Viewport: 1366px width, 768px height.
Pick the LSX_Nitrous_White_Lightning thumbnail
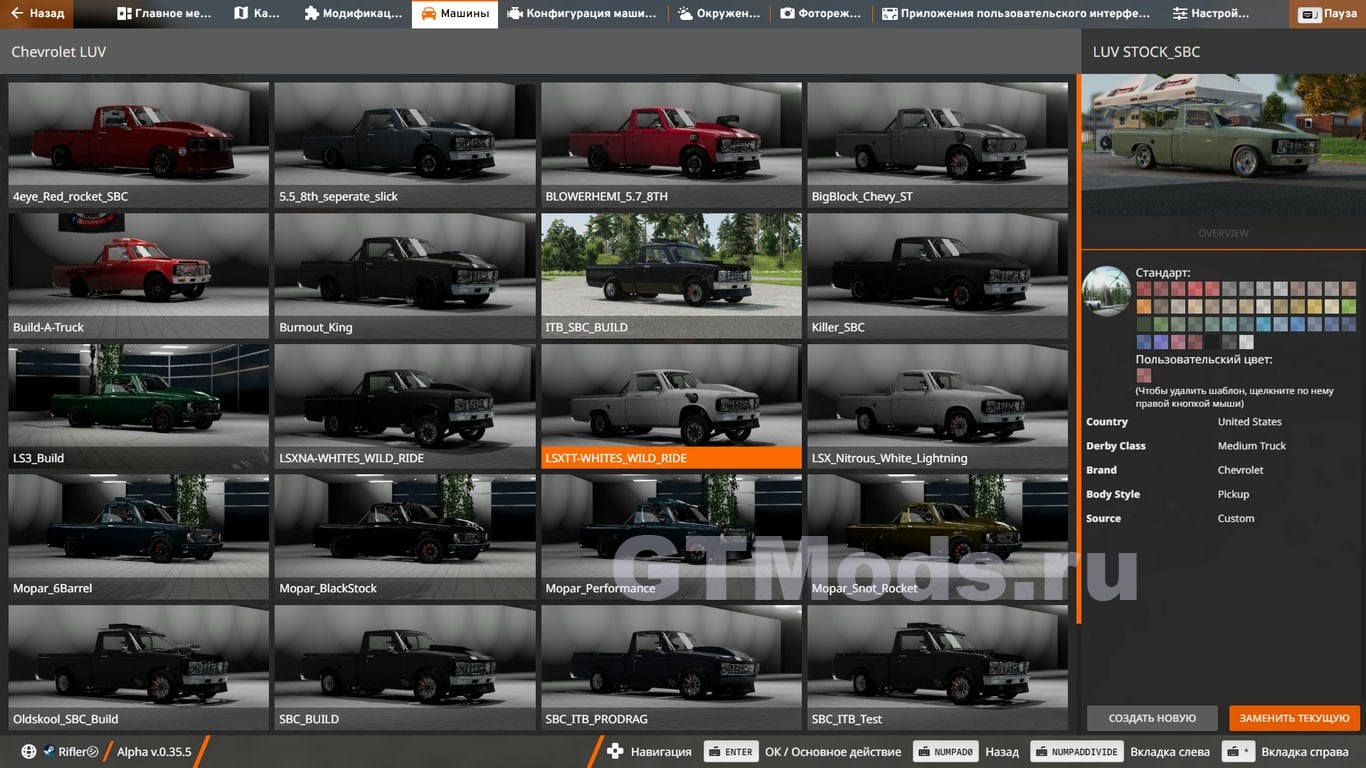point(937,406)
